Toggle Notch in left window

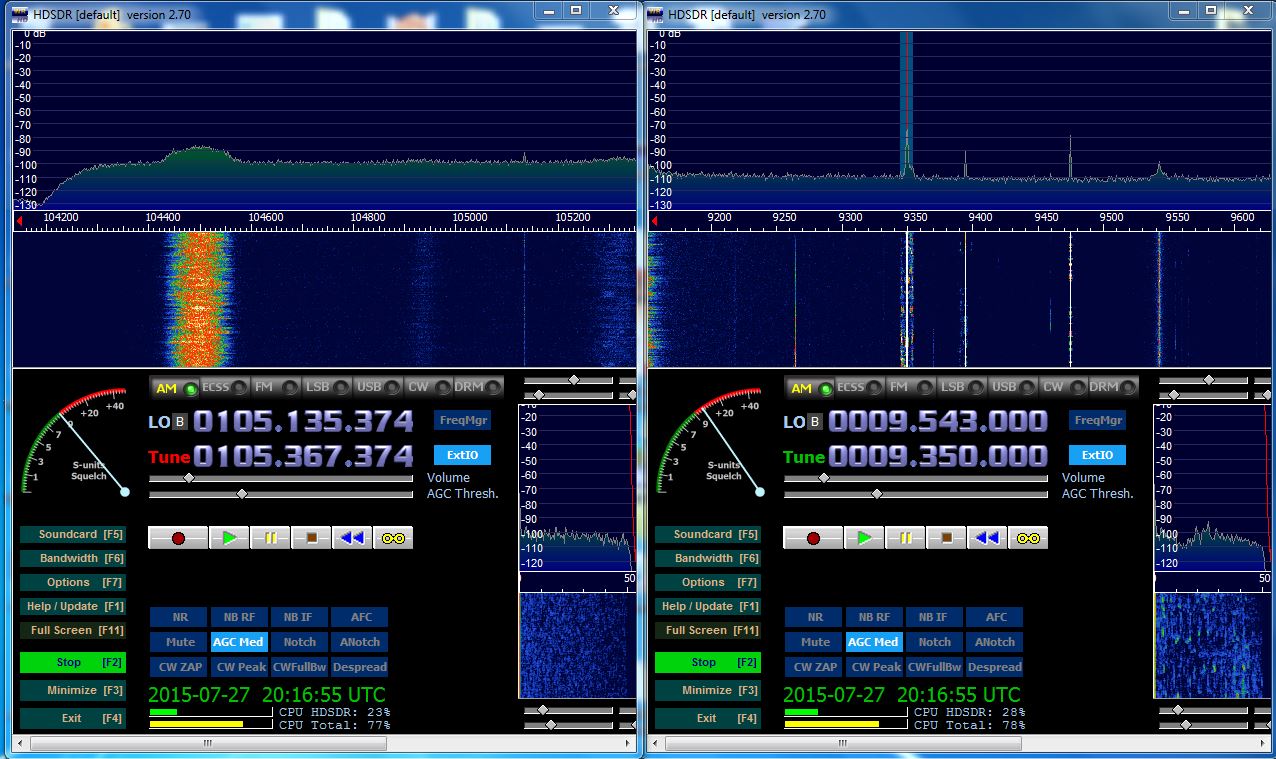point(299,642)
